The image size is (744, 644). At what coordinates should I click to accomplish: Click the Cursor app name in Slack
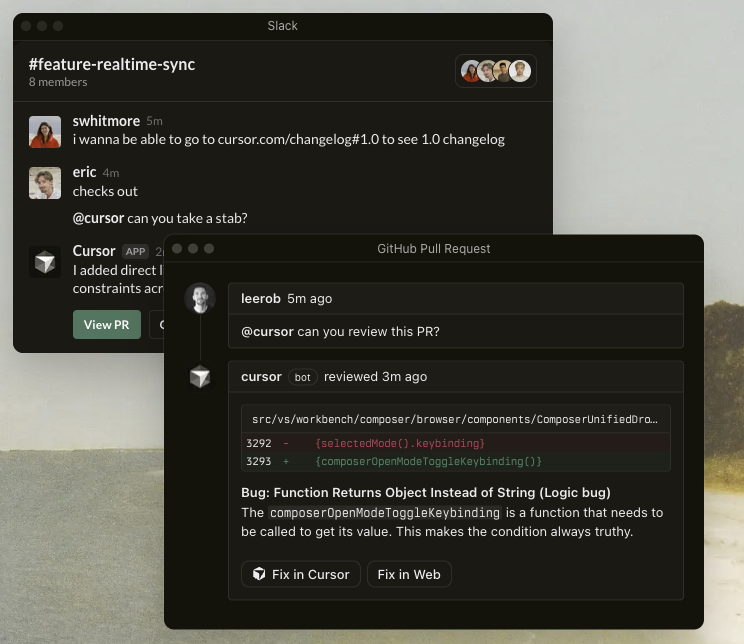coord(94,251)
